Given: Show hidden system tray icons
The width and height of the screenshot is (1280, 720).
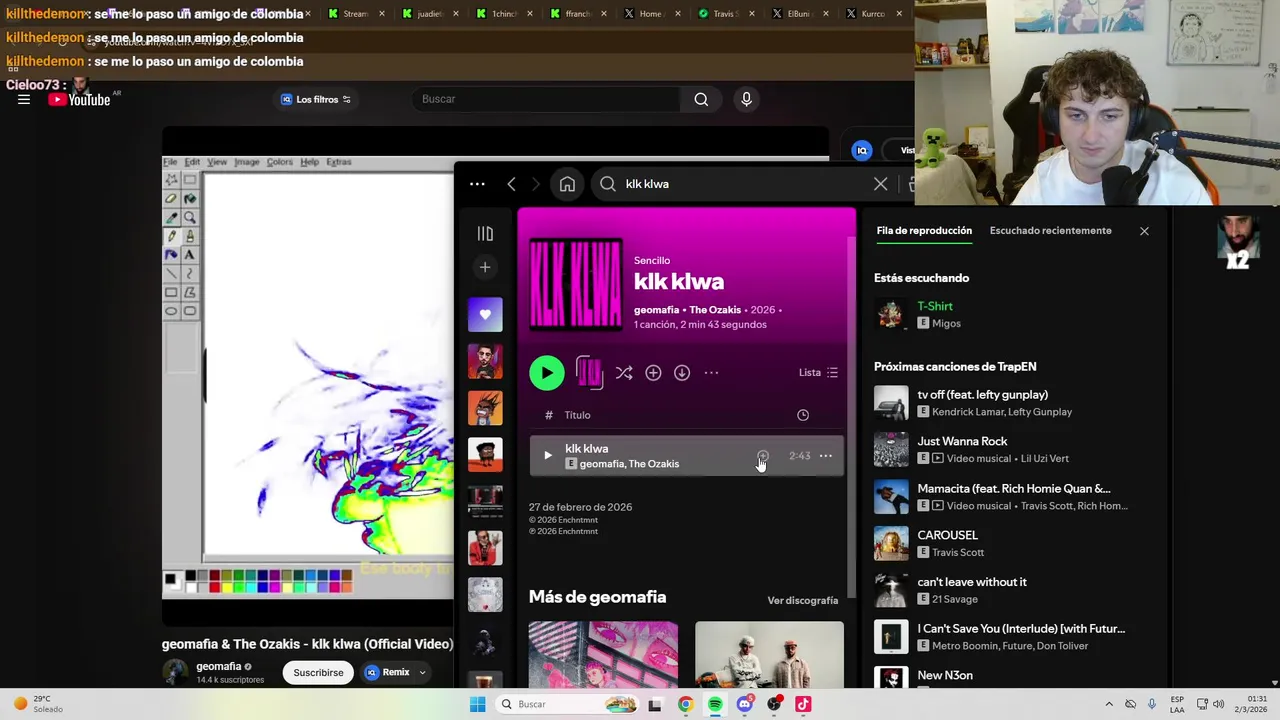Looking at the screenshot, I should (1108, 704).
